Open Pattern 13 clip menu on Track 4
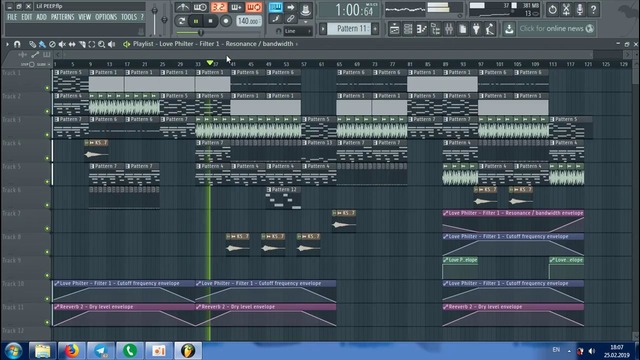The width and height of the screenshot is (640, 360). click(304, 143)
